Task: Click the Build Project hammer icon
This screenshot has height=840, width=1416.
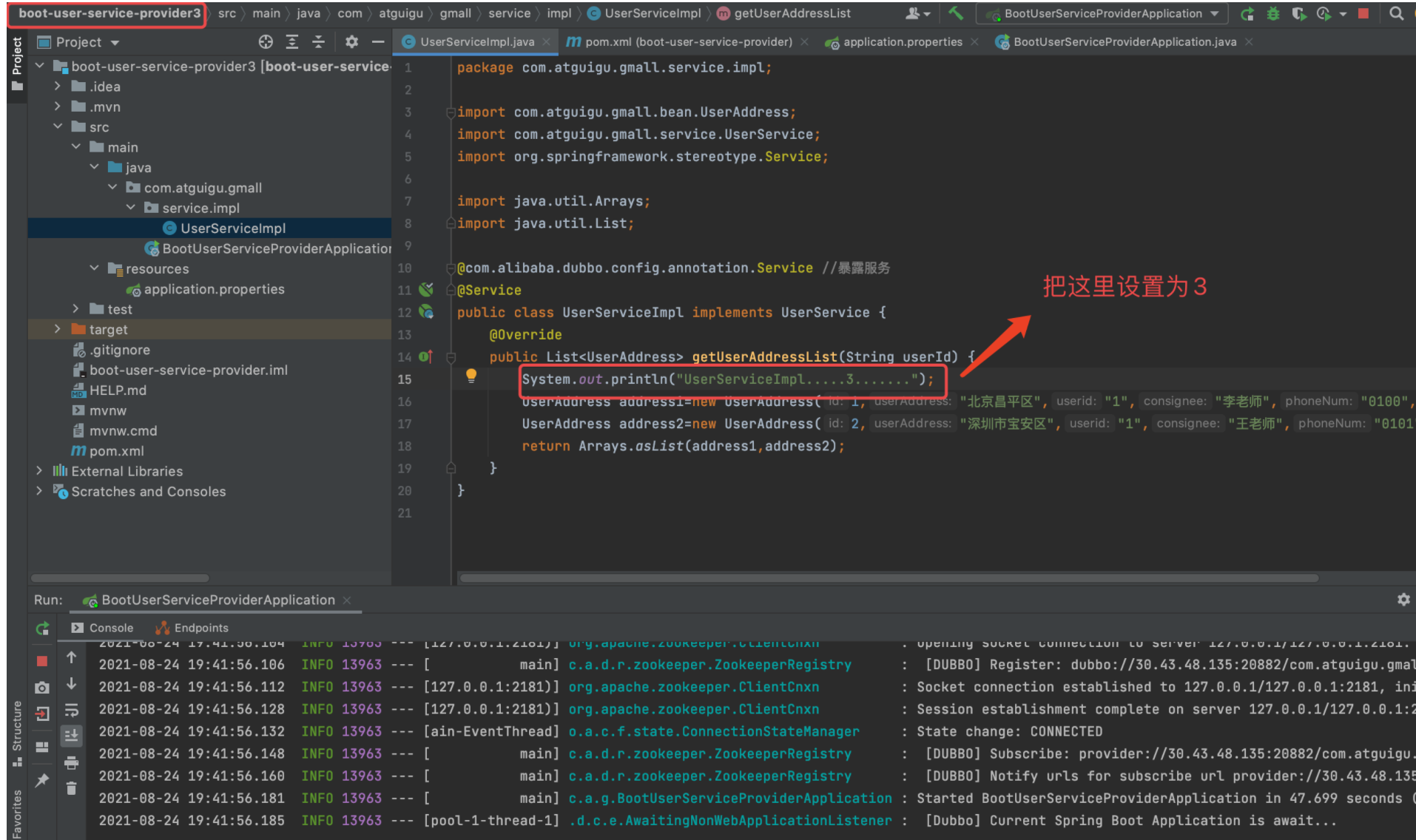Action: 956,13
